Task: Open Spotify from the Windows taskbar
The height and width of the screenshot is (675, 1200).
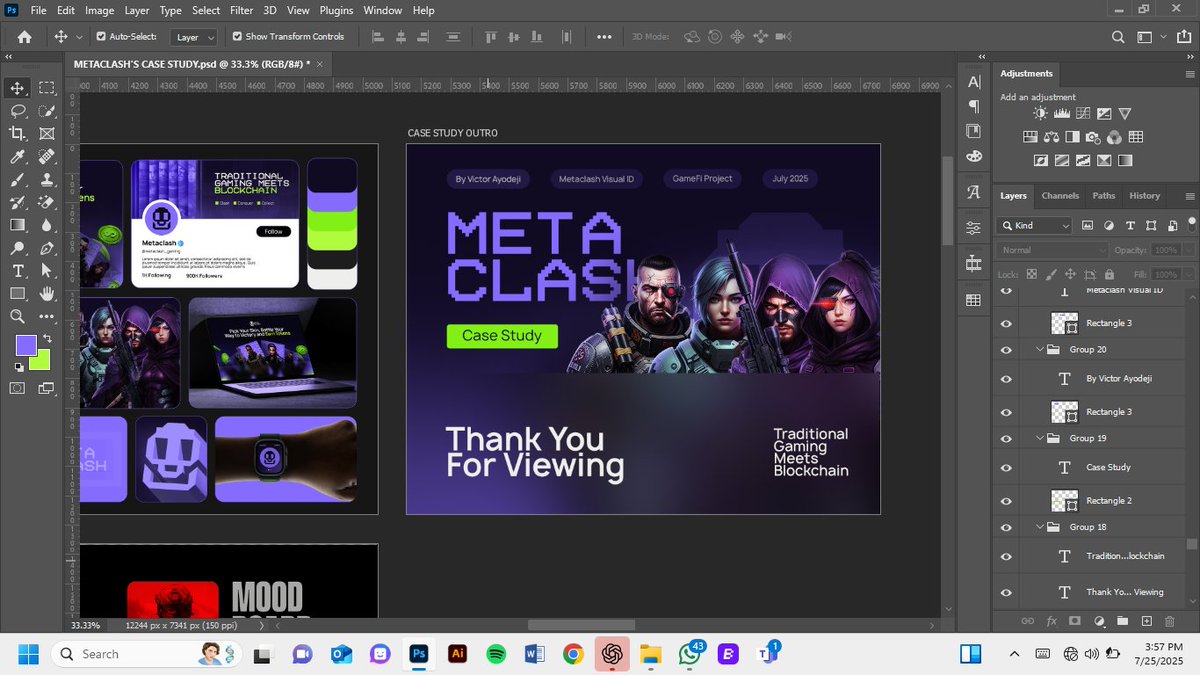Action: [x=496, y=654]
